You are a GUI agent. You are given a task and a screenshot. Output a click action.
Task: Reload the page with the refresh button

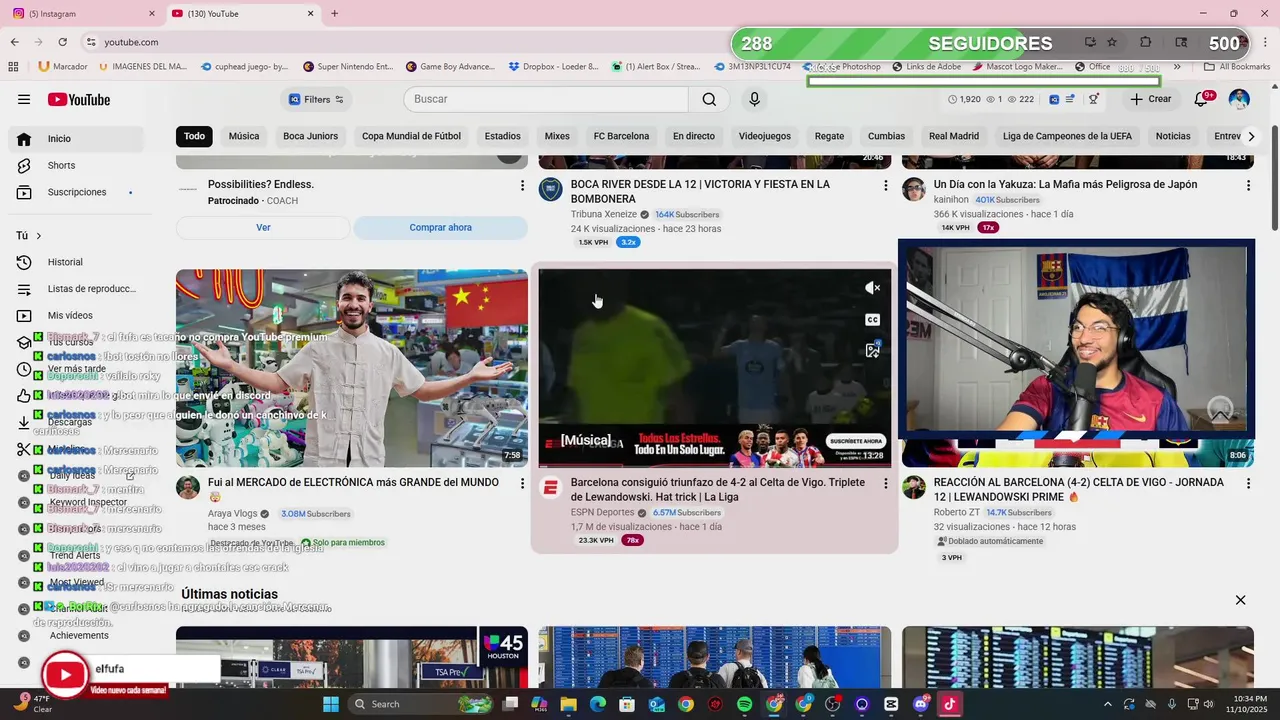tap(62, 42)
